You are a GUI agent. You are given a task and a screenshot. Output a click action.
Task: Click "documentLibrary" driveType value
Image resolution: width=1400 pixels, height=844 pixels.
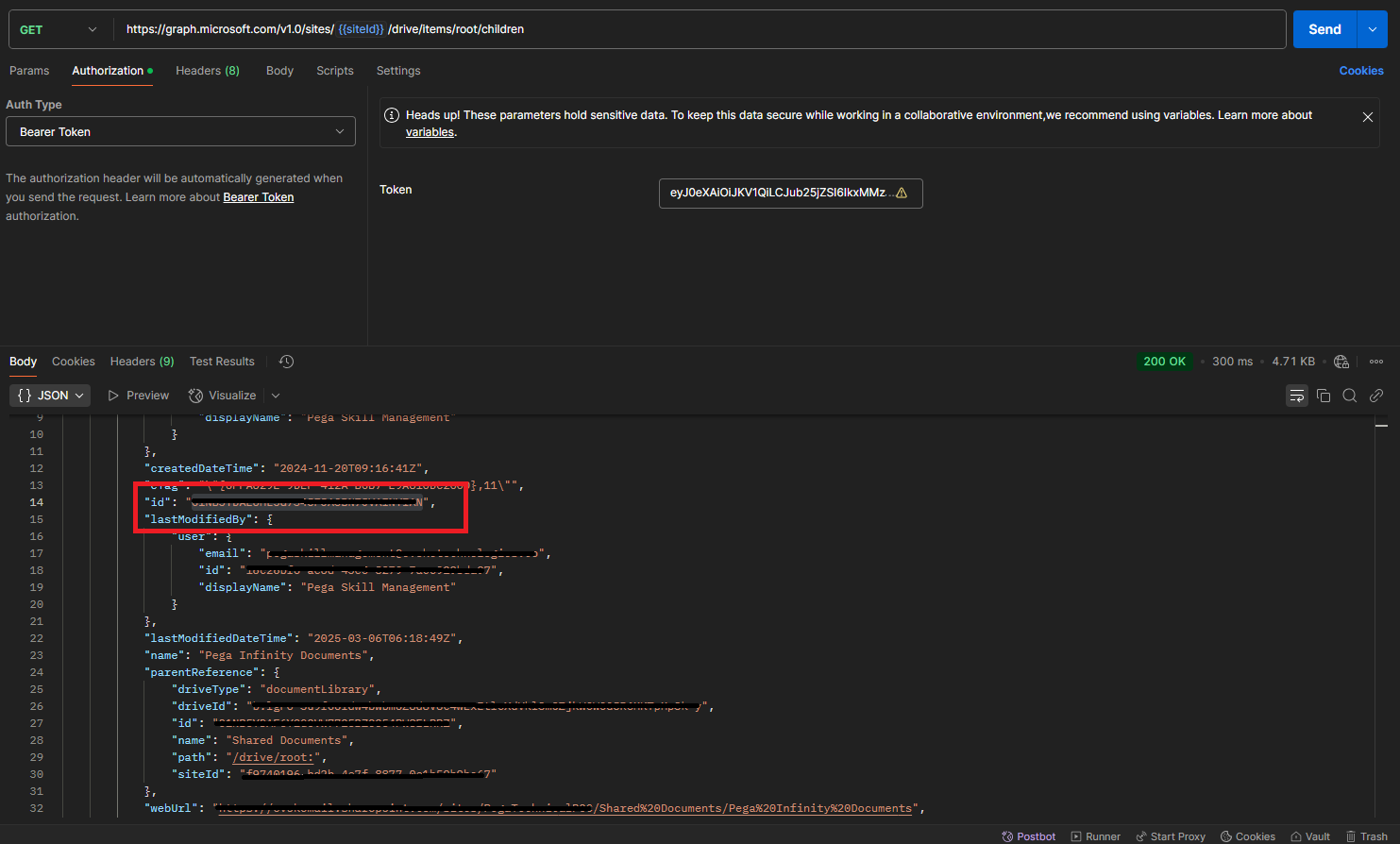(x=317, y=689)
